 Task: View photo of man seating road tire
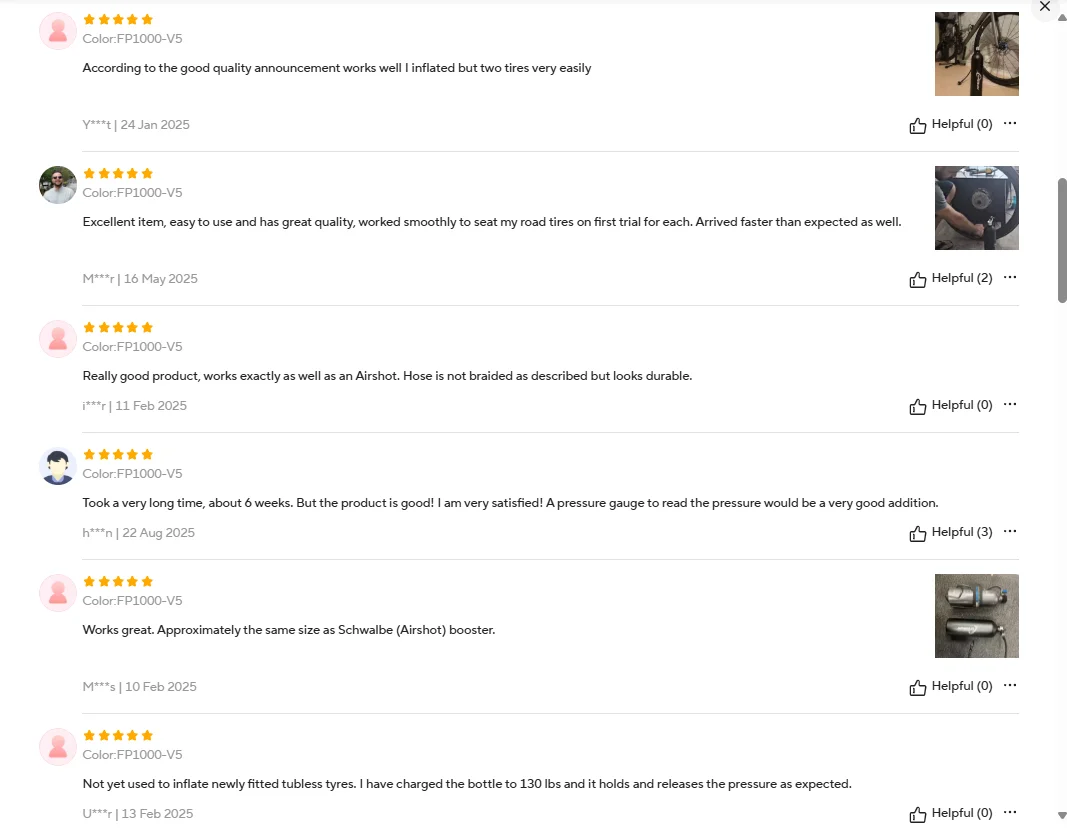tap(976, 207)
